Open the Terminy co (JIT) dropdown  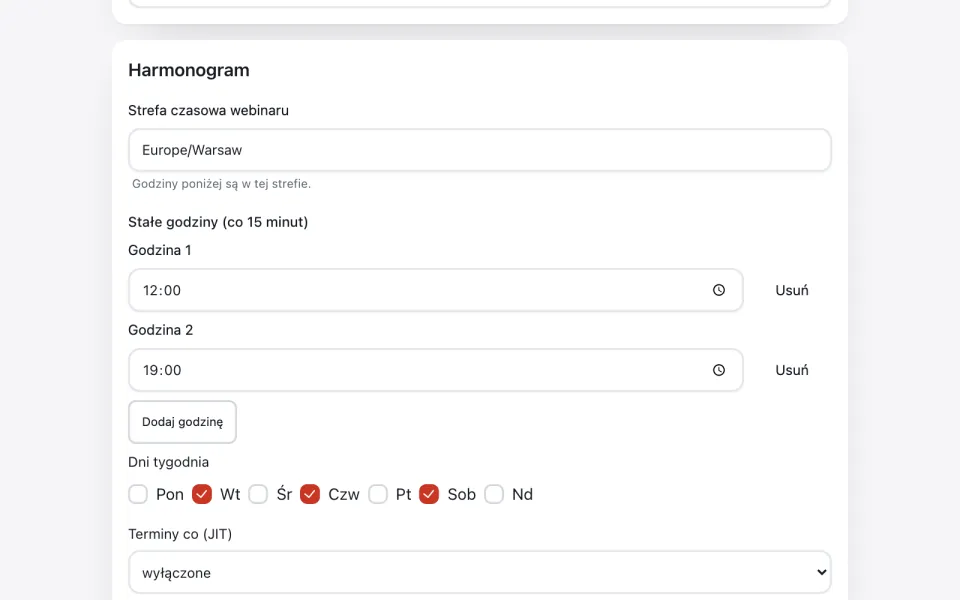point(479,572)
